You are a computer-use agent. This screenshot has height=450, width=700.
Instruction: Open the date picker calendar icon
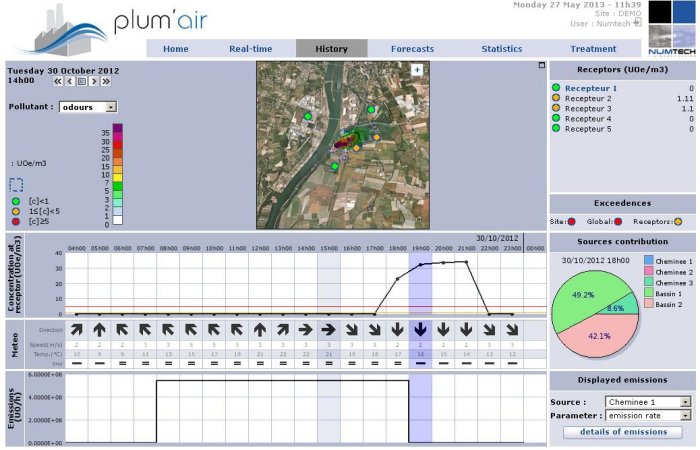click(82, 81)
